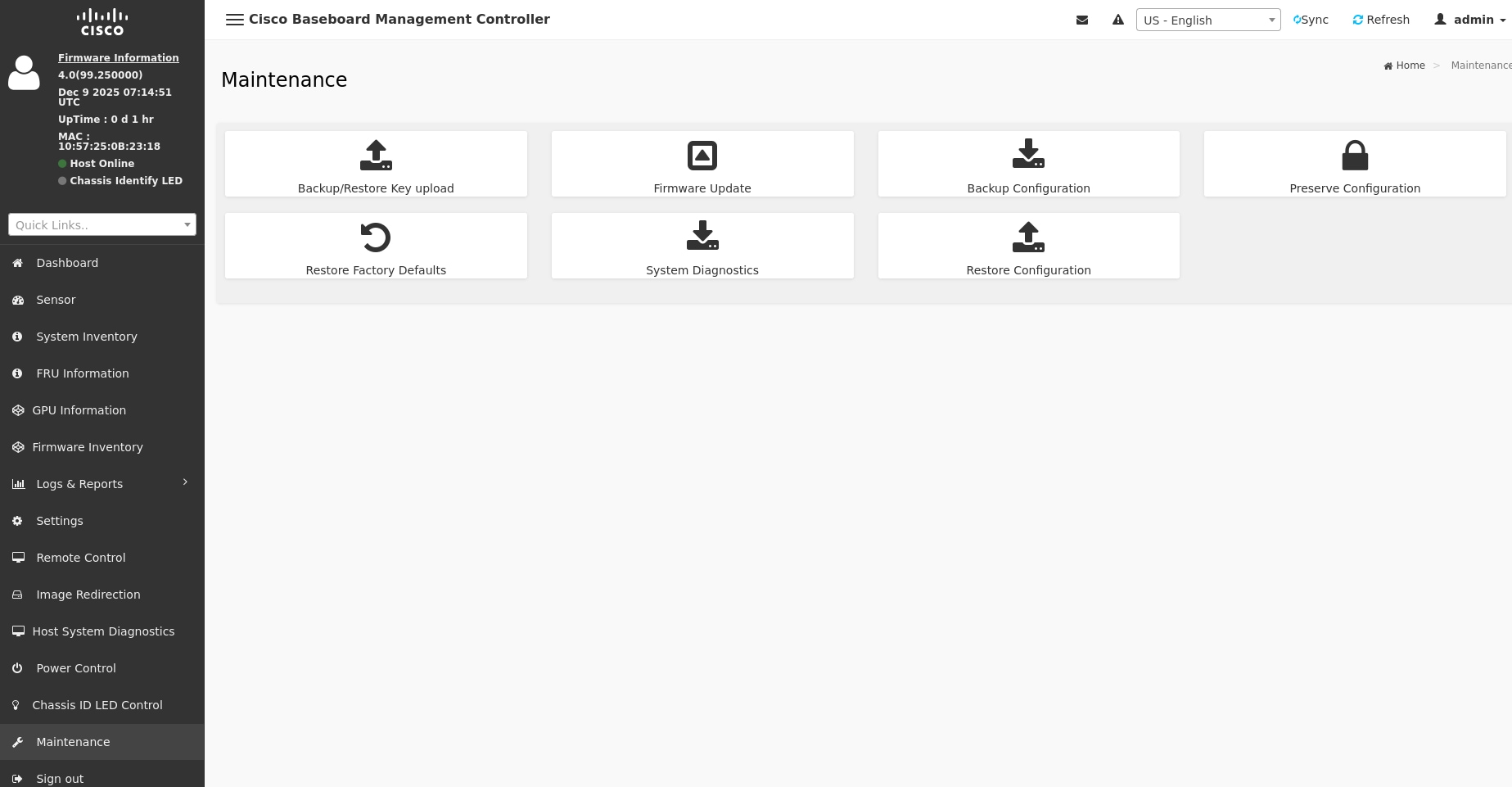Image resolution: width=1512 pixels, height=787 pixels.
Task: Click the Logs & Reports chart icon
Action: [19, 484]
